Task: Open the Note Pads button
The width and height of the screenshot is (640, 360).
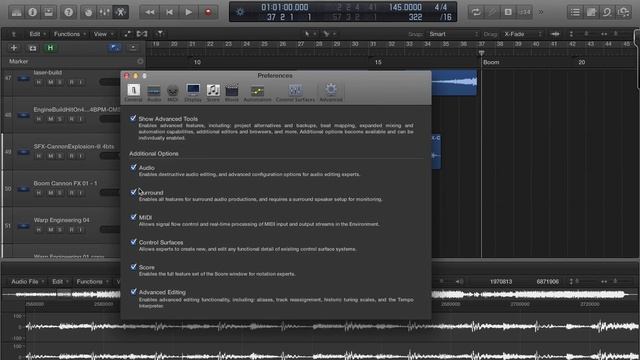Action: tap(591, 12)
